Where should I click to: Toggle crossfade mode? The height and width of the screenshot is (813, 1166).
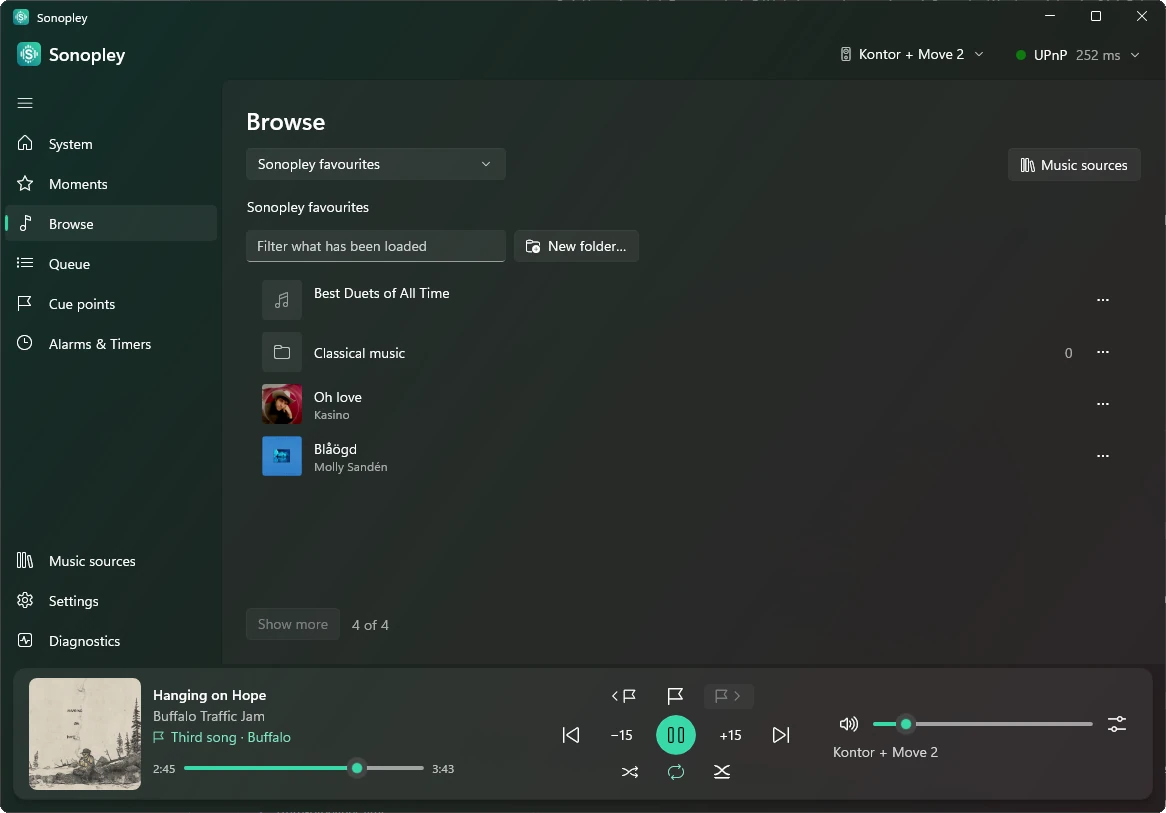(722, 772)
